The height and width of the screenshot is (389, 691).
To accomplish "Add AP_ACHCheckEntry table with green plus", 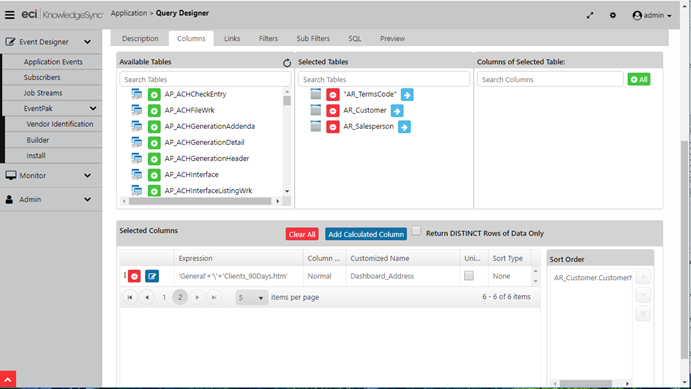I will click(154, 95).
